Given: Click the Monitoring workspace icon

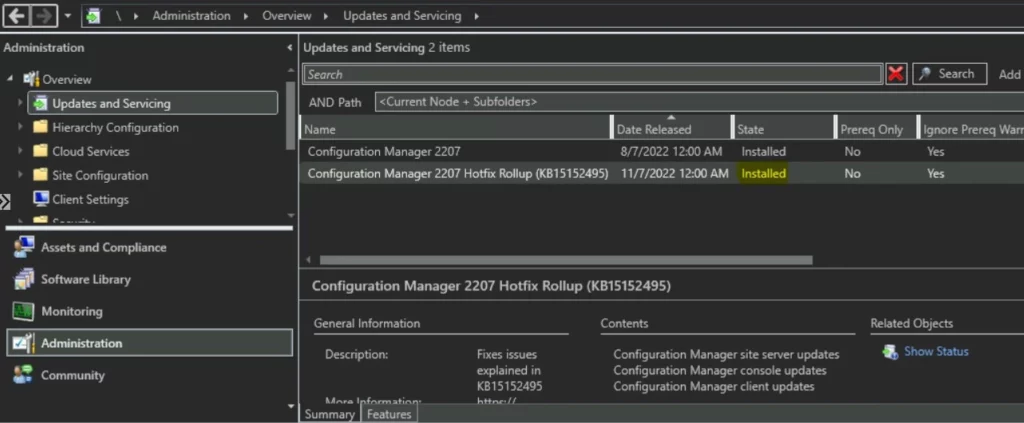Looking at the screenshot, I should click(x=24, y=311).
